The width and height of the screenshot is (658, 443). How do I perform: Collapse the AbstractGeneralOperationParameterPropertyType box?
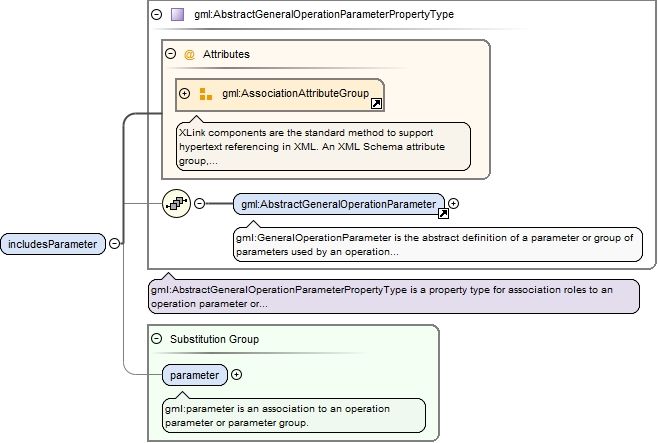pyautogui.click(x=157, y=15)
